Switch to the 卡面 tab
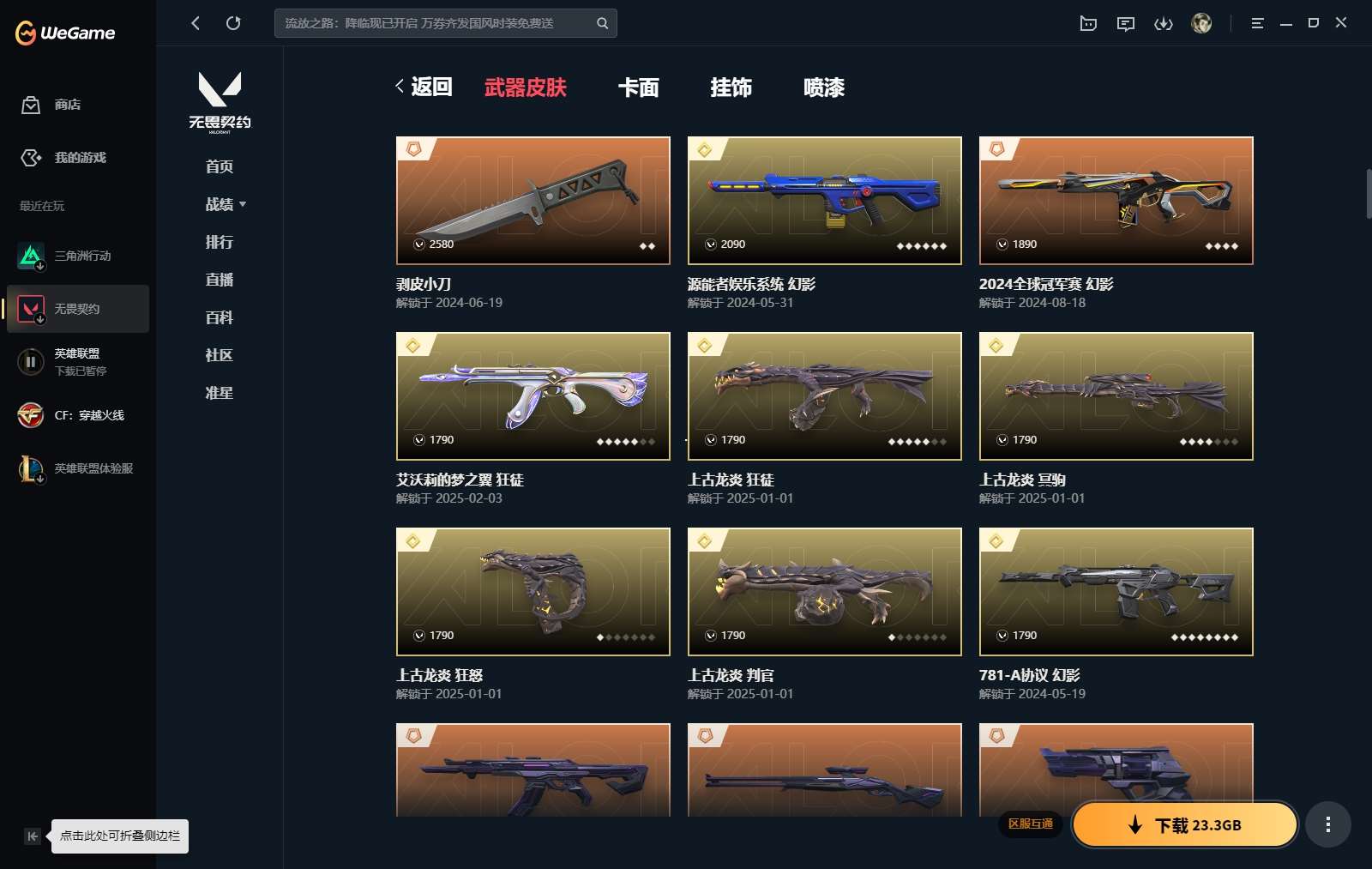 pyautogui.click(x=639, y=88)
